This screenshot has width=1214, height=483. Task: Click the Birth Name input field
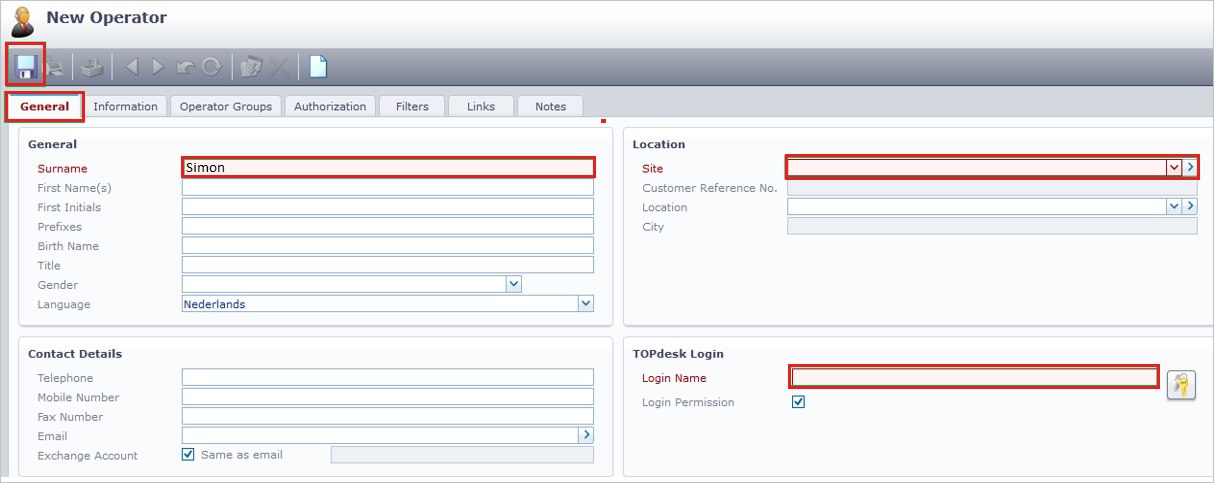[x=388, y=246]
